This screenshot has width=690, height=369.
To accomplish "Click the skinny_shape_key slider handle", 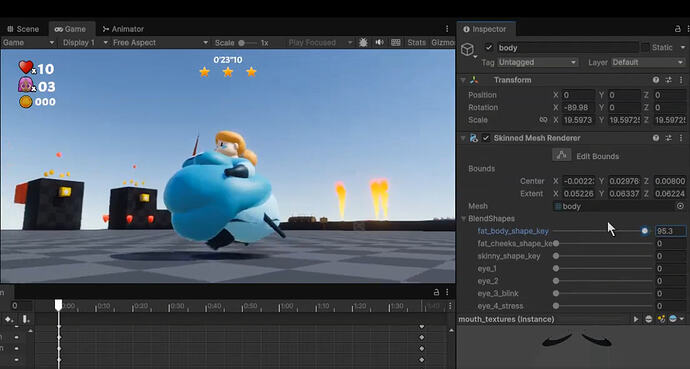I will tap(556, 256).
